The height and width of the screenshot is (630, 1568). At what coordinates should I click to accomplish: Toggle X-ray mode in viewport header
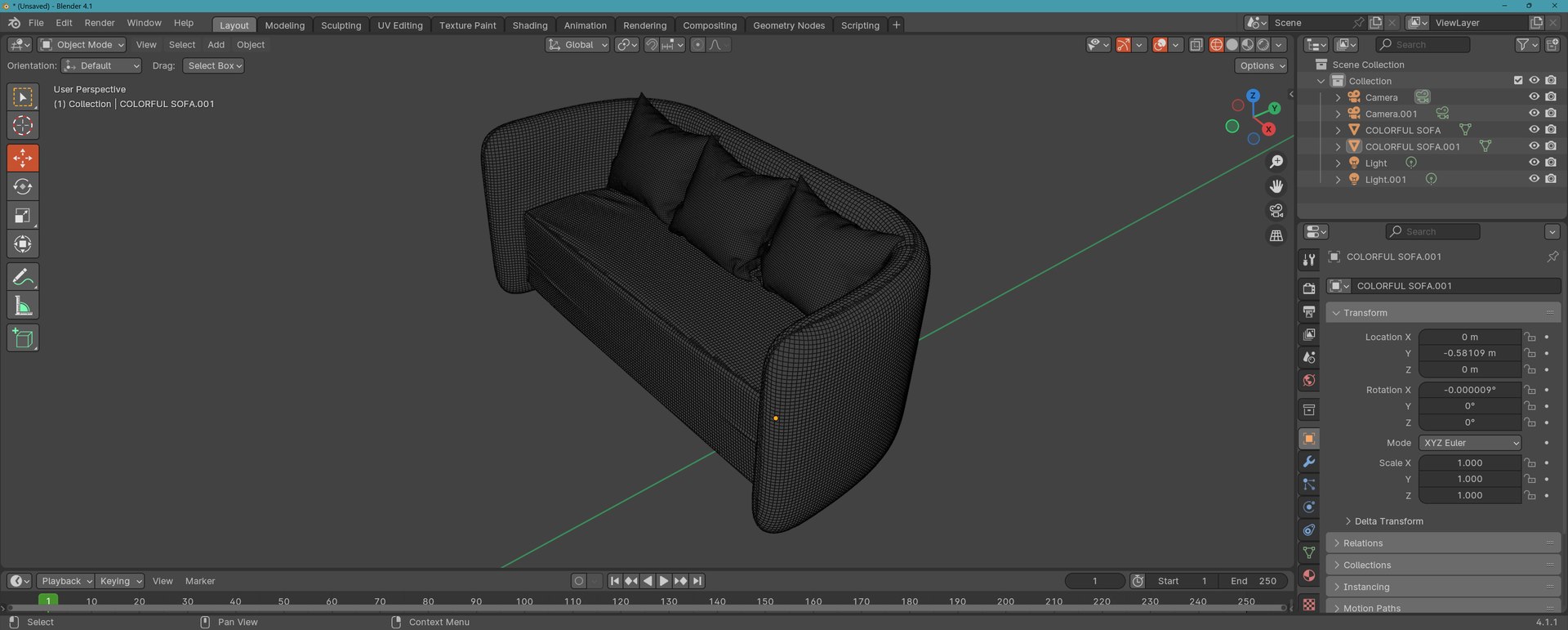1196,45
